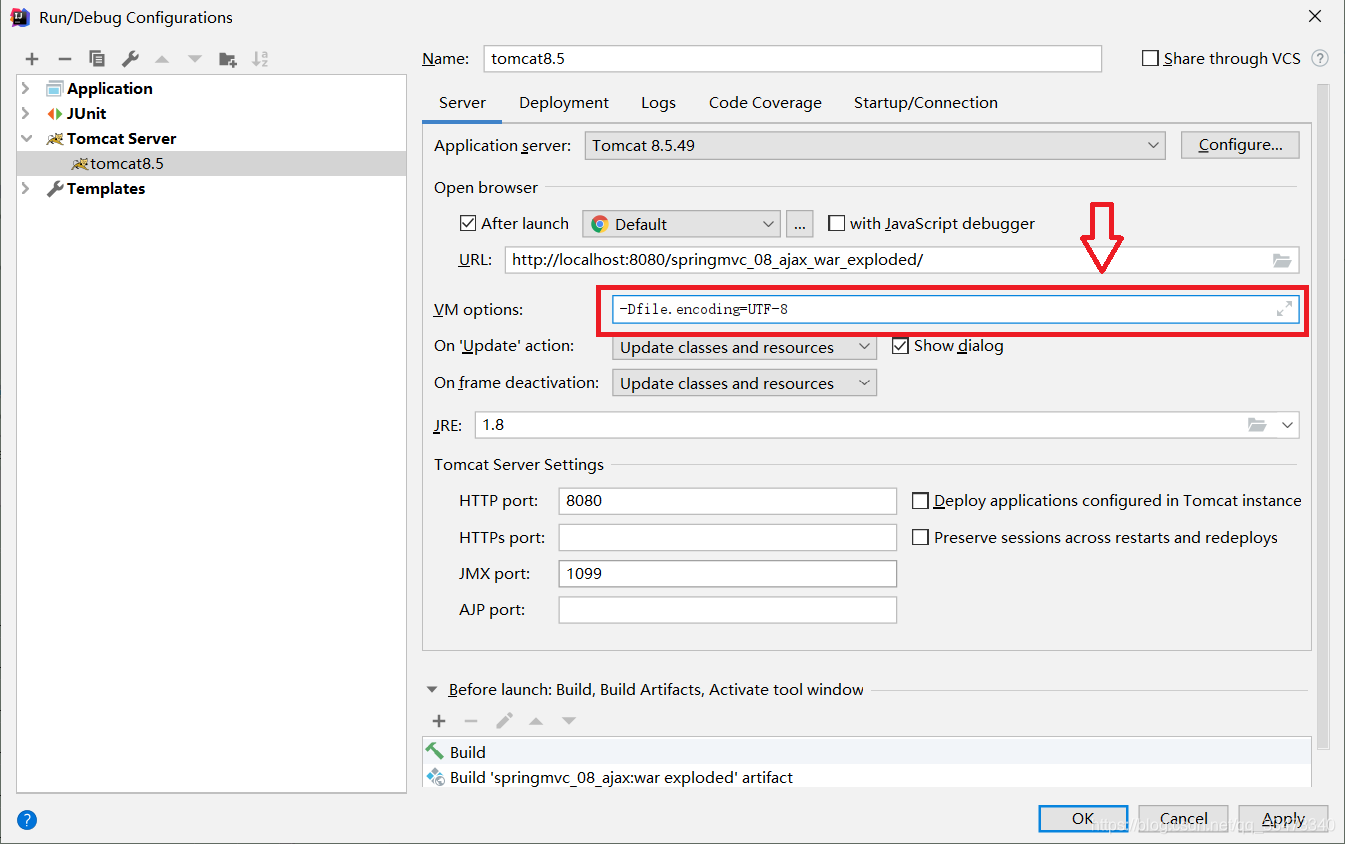Screen dimensions: 1345x844
Task: Click the Configure... button
Action: coord(1240,145)
